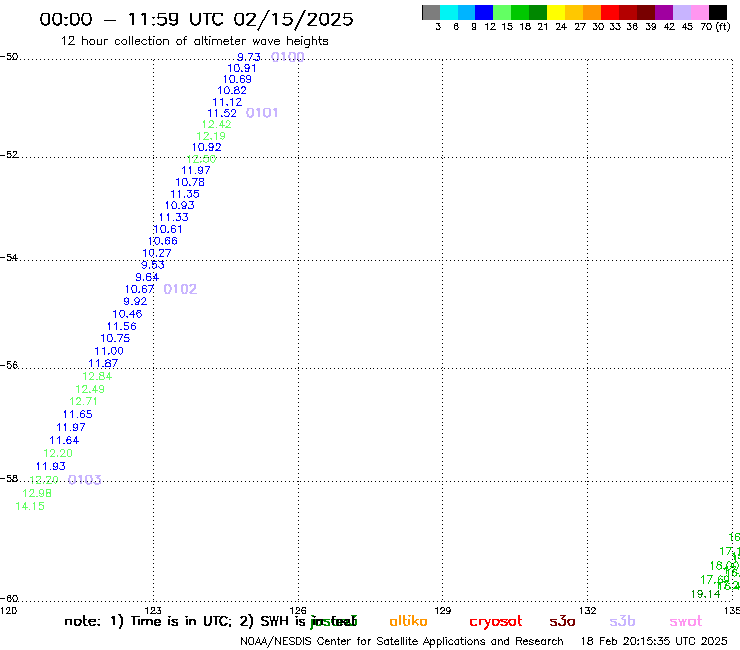Image resolution: width=740 pixels, height=650 pixels.
Task: Select the s3b satellite legend label
Action: [622, 621]
